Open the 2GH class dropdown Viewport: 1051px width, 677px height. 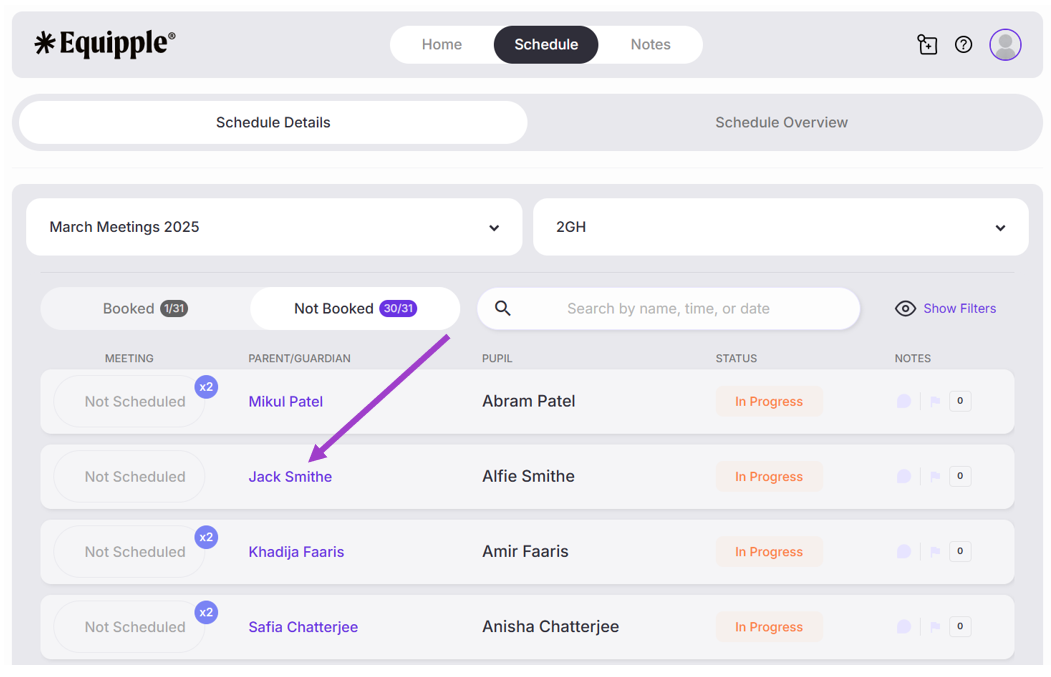pos(780,227)
